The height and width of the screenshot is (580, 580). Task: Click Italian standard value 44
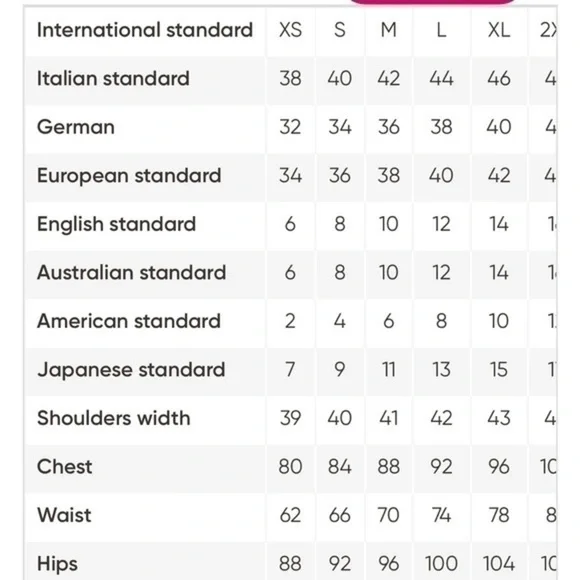tap(441, 78)
